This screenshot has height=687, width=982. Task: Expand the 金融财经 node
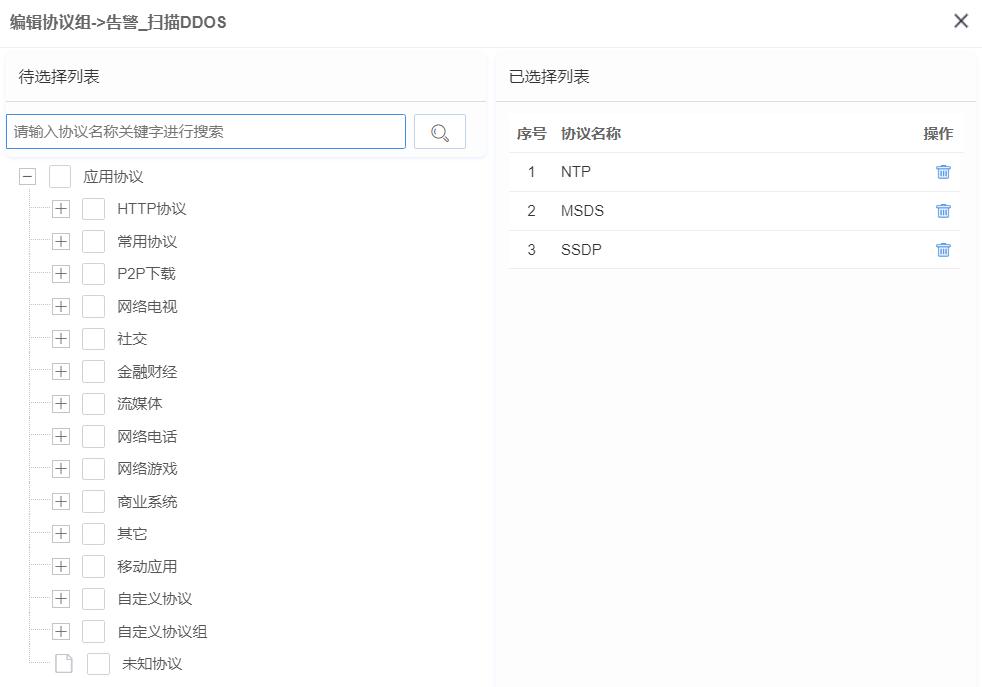pyautogui.click(x=61, y=371)
